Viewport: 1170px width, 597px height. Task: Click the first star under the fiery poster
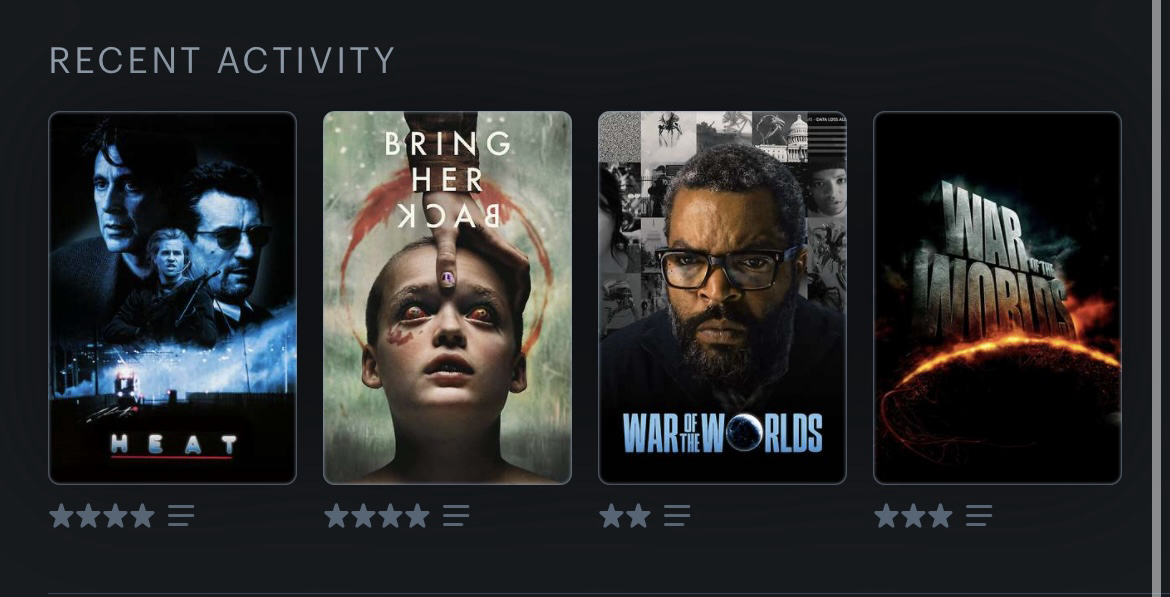[887, 516]
